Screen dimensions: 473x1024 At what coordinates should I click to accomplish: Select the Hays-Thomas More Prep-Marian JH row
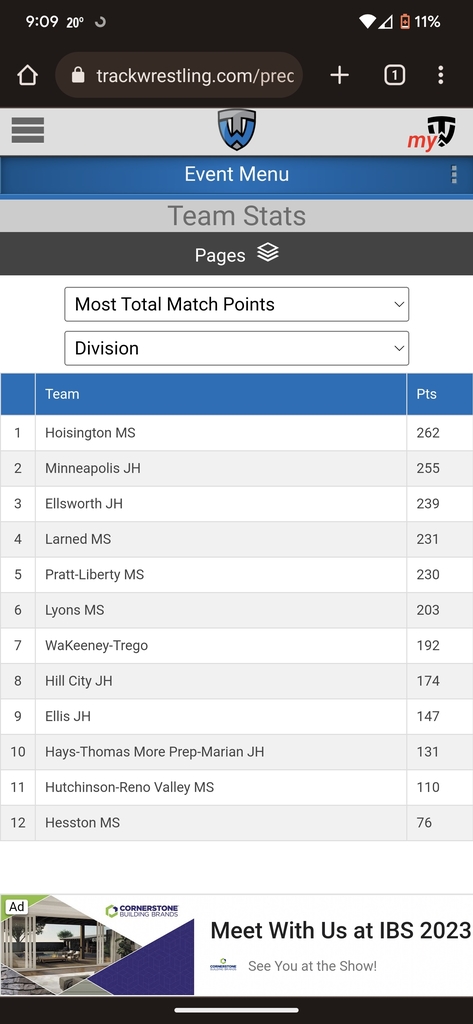click(236, 752)
